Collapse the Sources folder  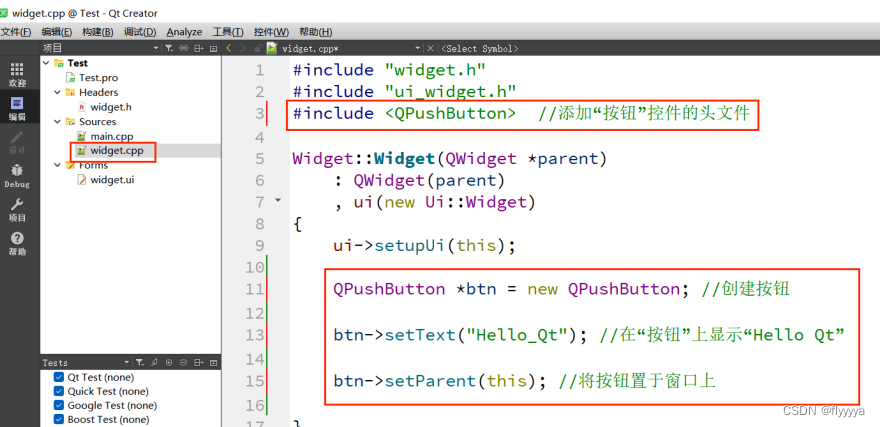57,121
